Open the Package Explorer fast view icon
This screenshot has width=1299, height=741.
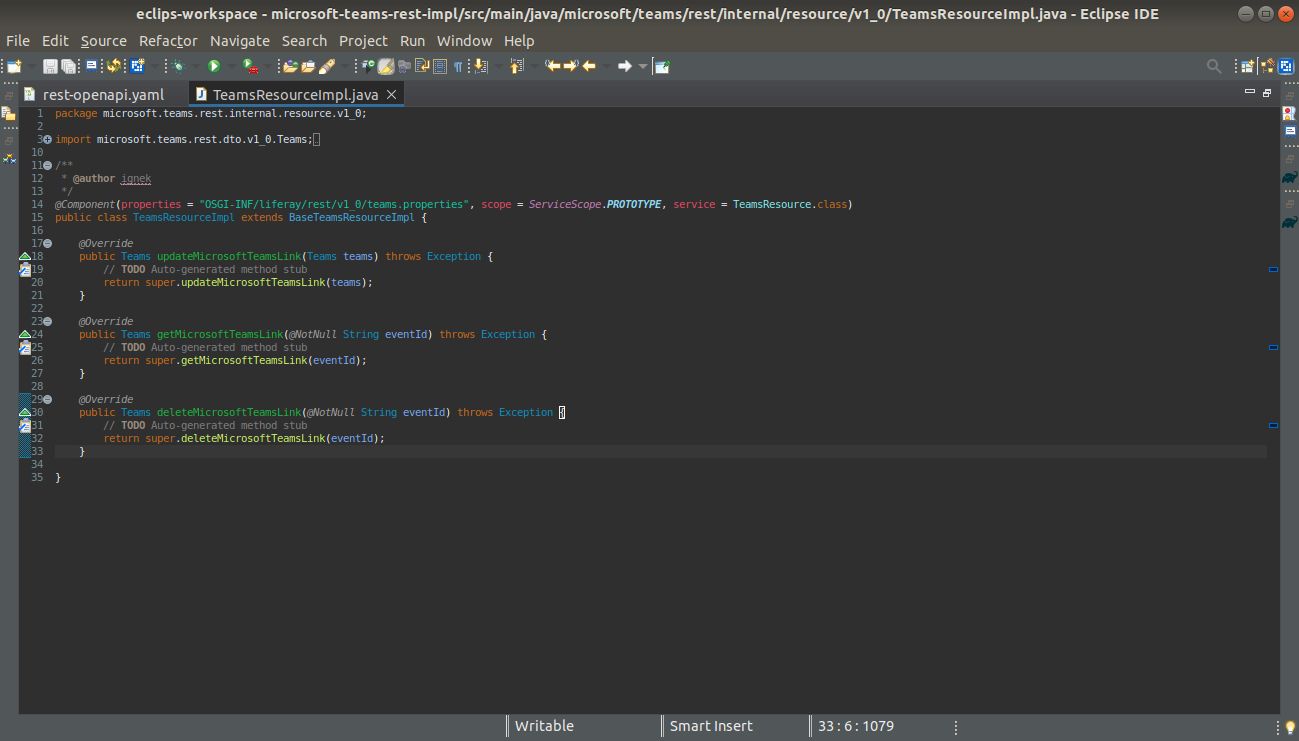click(8, 114)
